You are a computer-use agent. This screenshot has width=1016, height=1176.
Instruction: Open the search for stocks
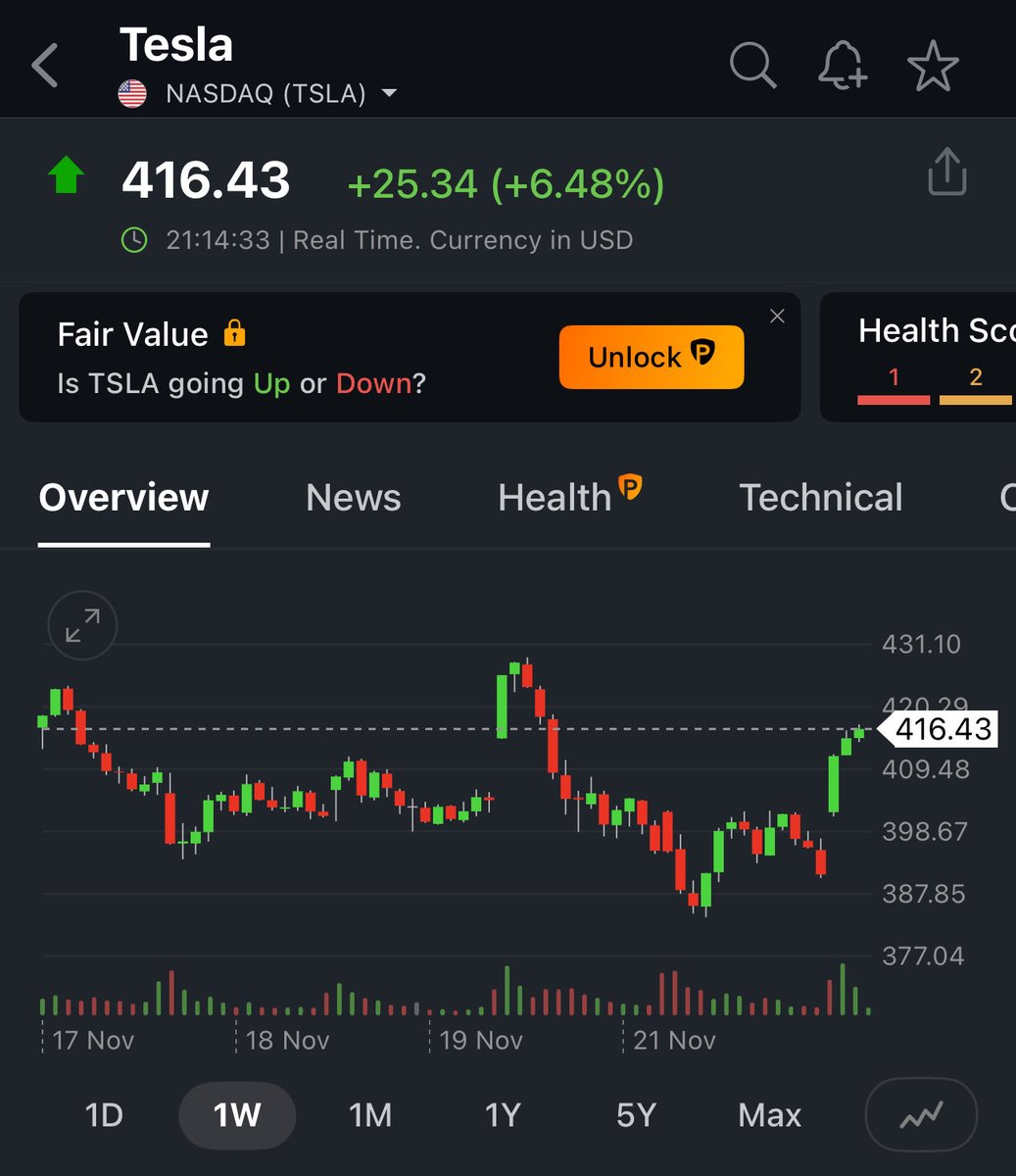(752, 66)
